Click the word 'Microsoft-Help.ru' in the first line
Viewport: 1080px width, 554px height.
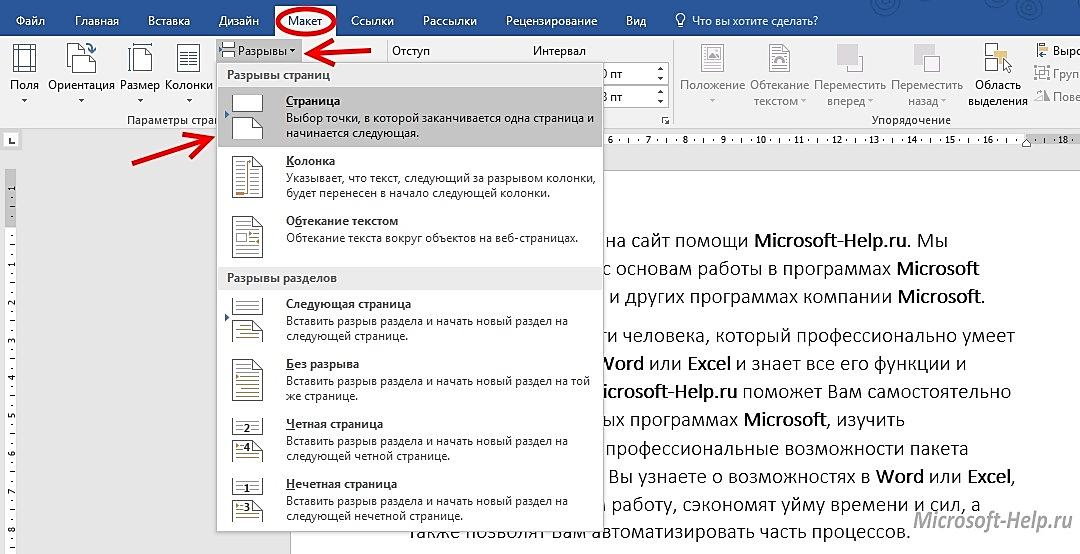pos(829,240)
